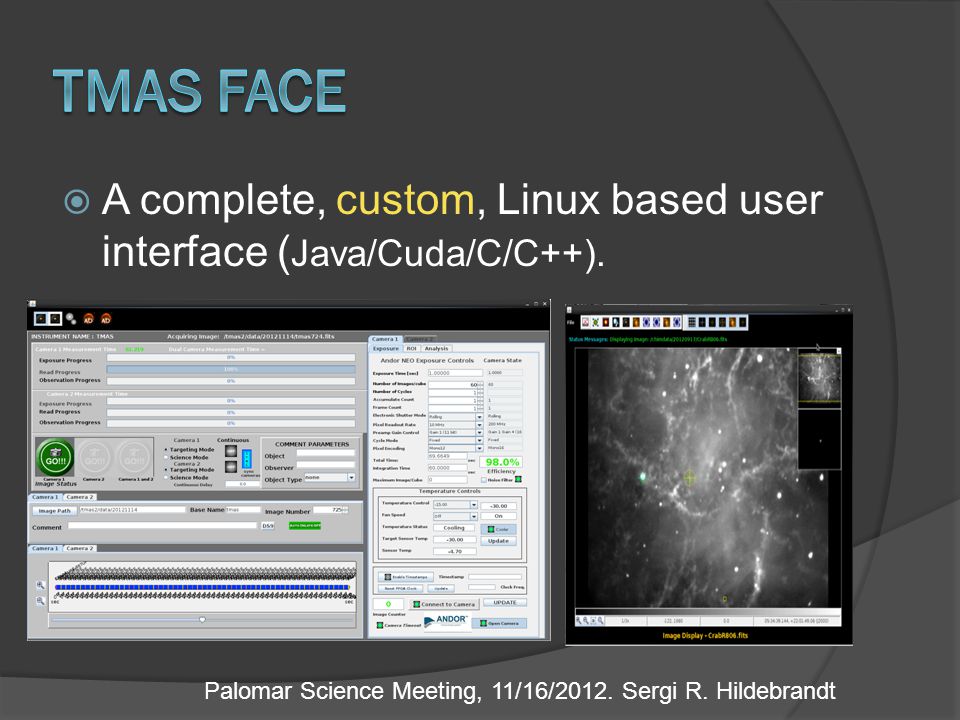Screen dimensions: 960x720
Task: Click the greyed Camera 2 GO!!! button
Action: [x=94, y=458]
